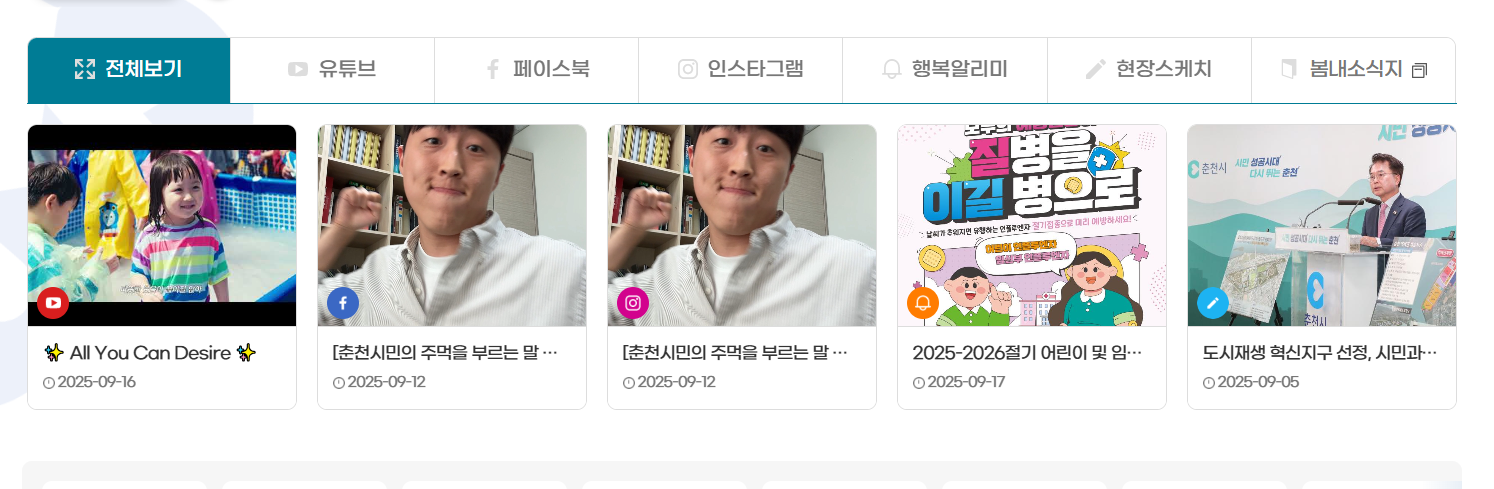Click the new-window icon beside 봄내소식지
Screen dimensions: 1494x489
[x=1419, y=71]
